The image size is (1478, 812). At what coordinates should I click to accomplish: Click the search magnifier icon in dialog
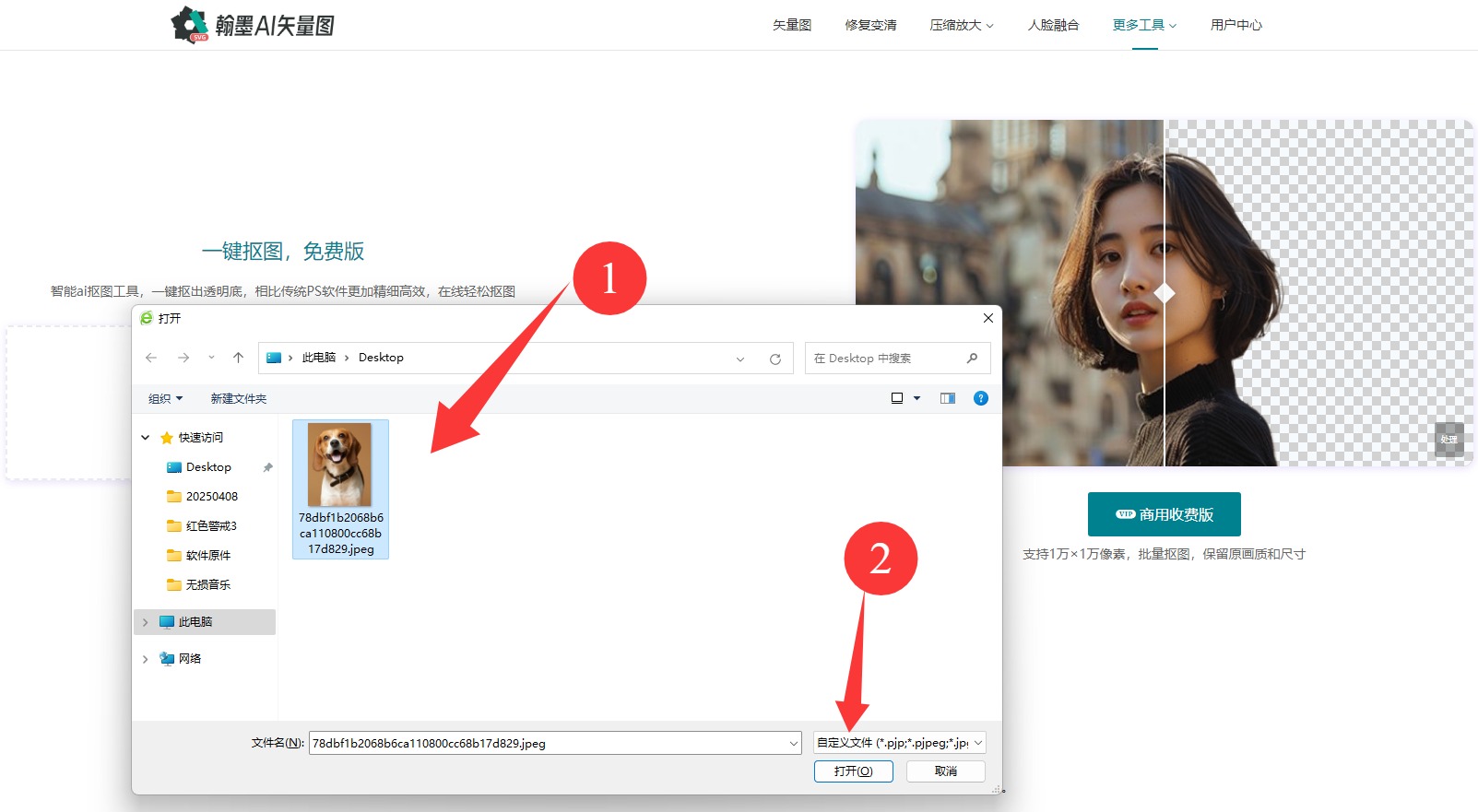tap(972, 358)
